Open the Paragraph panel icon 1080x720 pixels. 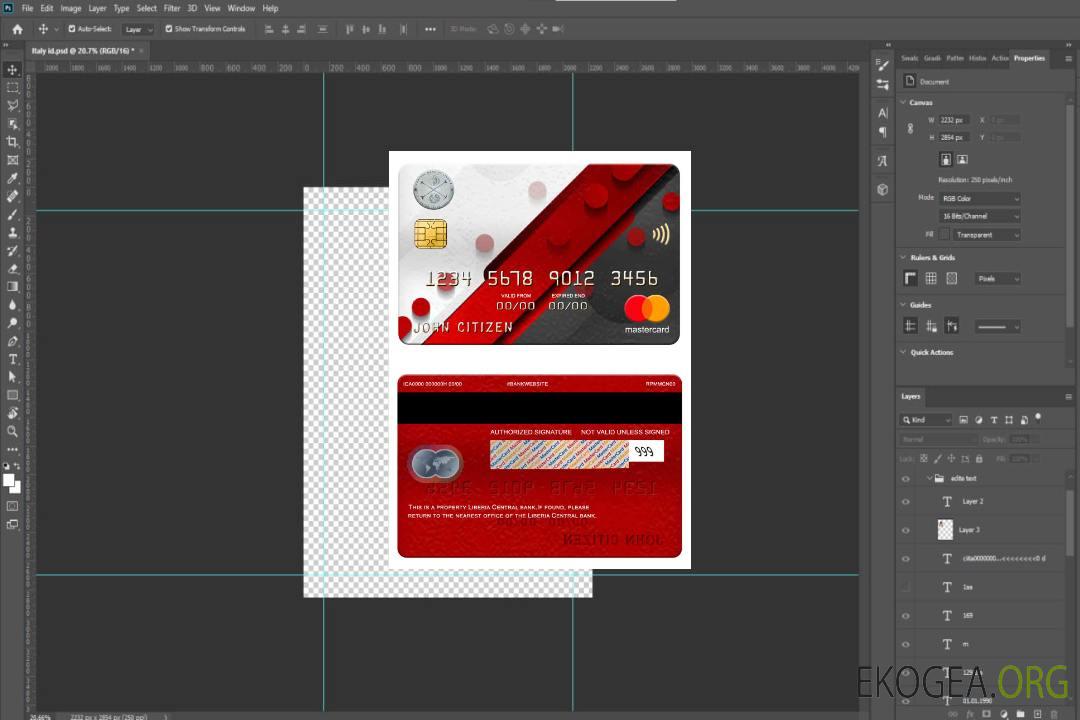click(x=882, y=132)
